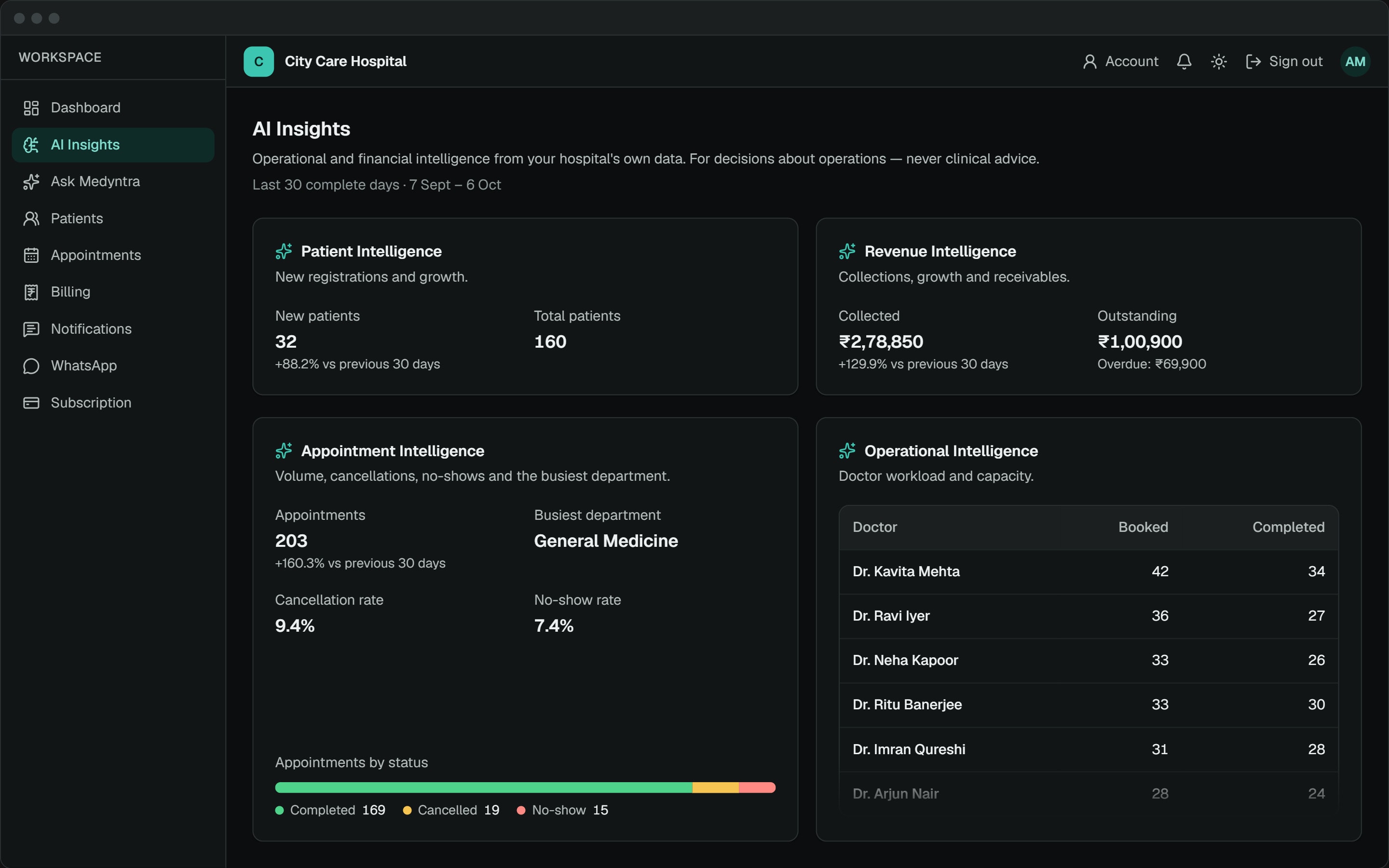
Task: Go to the Patients section
Action: (113, 218)
